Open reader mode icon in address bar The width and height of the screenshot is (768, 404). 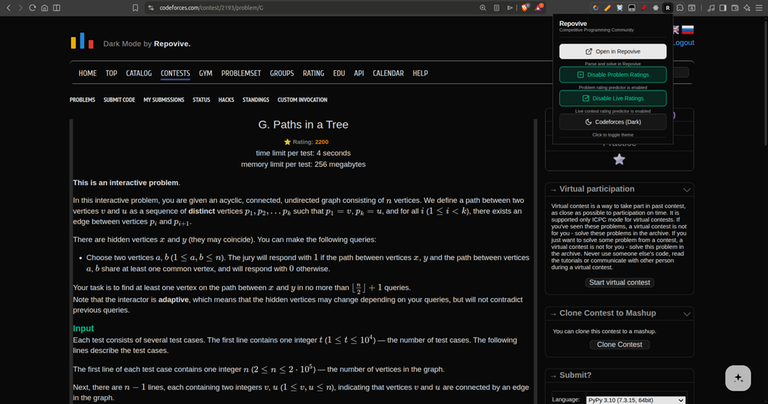[x=497, y=8]
